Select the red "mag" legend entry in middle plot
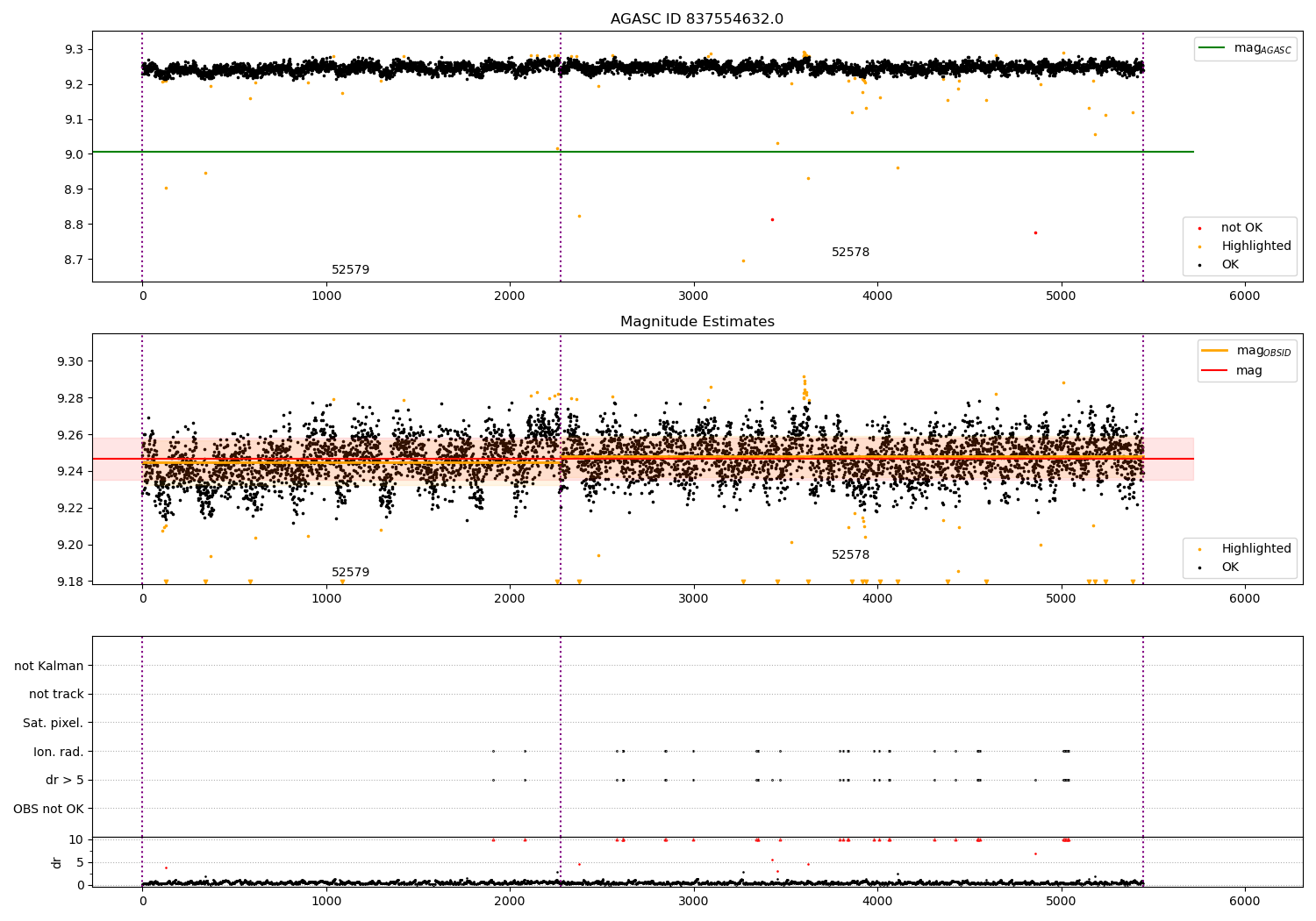The image size is (1316, 921). click(x=1232, y=371)
